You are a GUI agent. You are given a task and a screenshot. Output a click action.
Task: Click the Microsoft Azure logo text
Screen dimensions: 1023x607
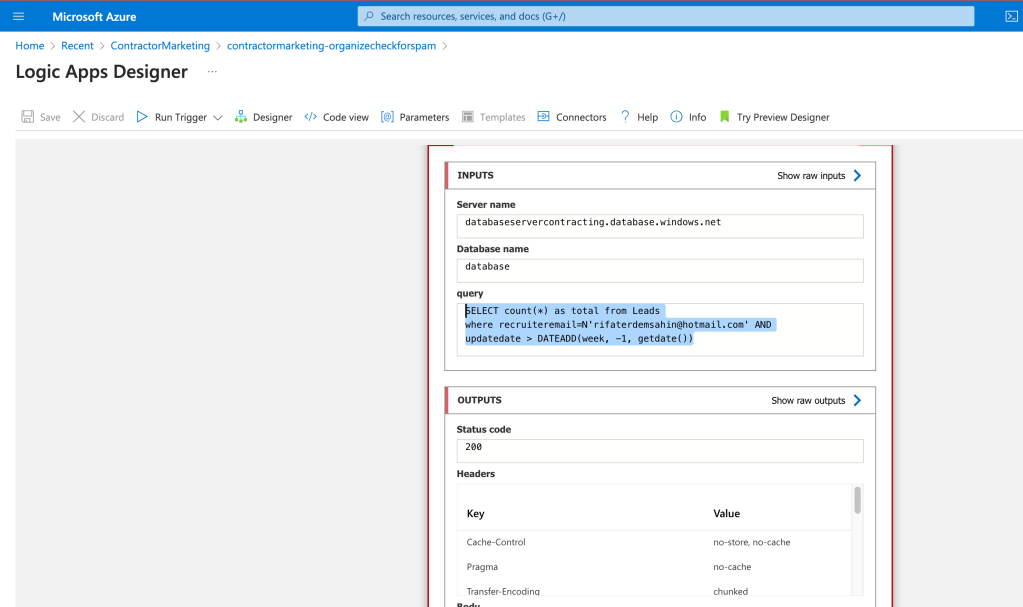pyautogui.click(x=94, y=16)
